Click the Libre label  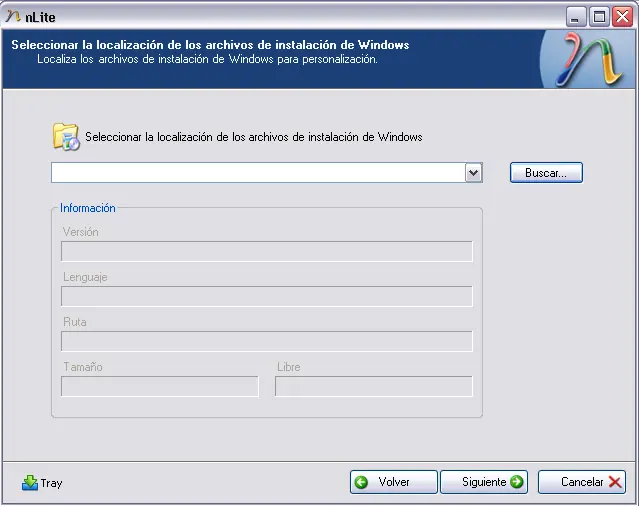click(289, 367)
